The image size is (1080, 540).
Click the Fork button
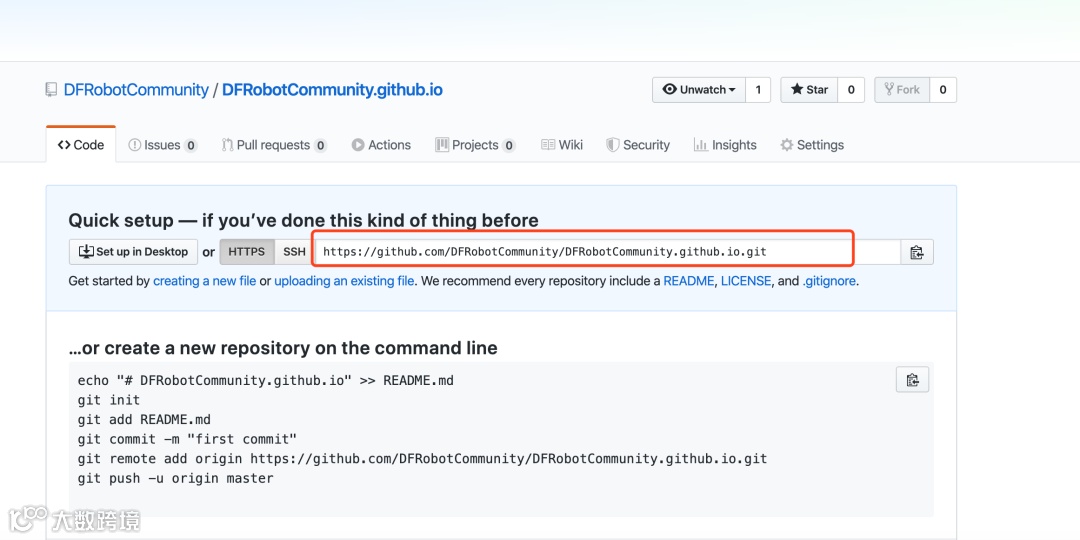[902, 90]
